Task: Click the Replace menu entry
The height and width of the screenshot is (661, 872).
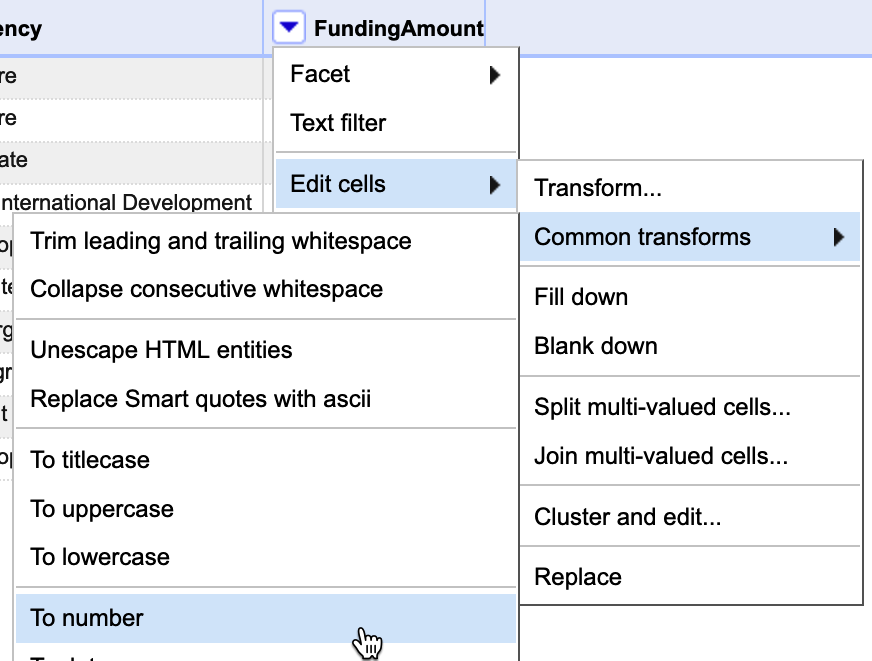Action: pos(578,577)
